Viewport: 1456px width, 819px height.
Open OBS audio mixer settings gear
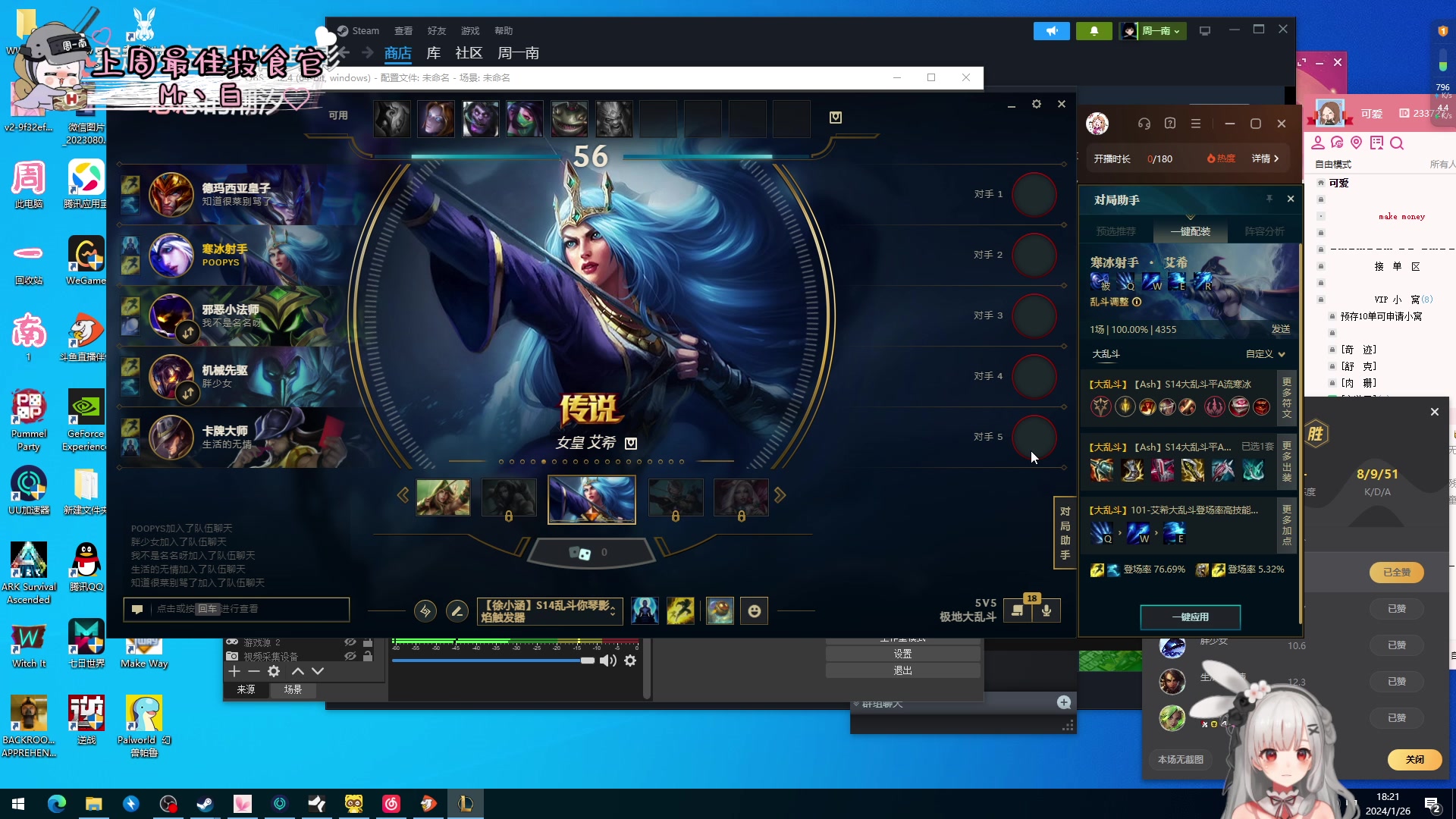coord(630,661)
